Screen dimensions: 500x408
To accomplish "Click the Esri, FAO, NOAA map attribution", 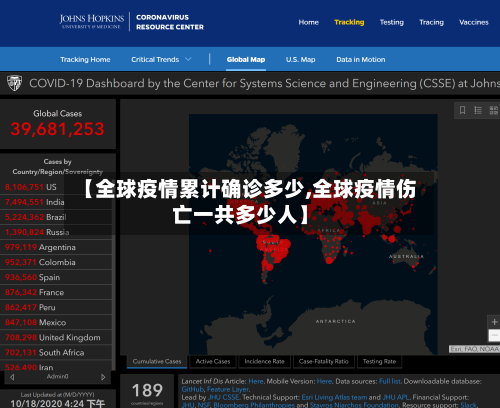I will (x=474, y=349).
